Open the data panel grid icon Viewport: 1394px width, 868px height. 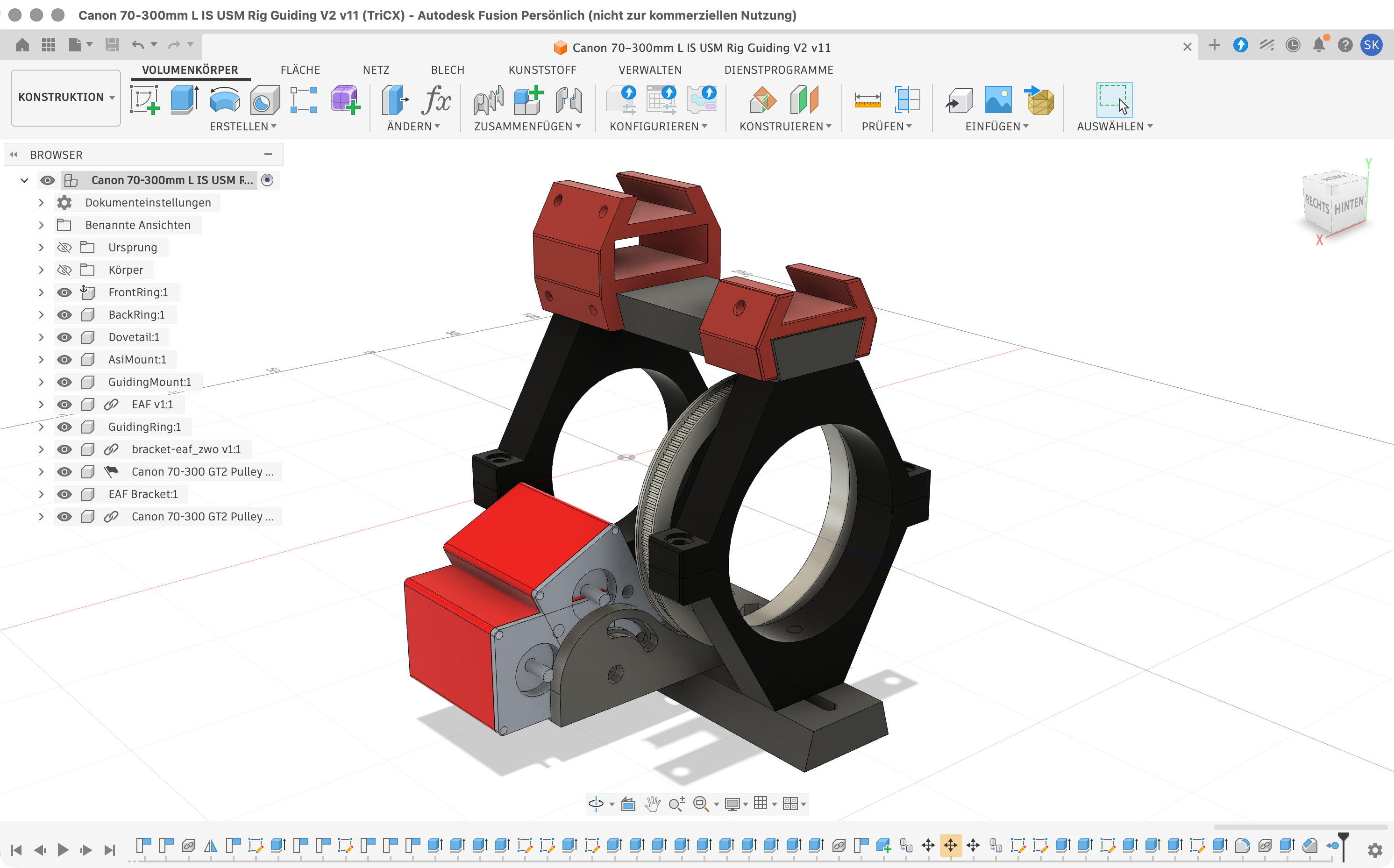coord(49,45)
